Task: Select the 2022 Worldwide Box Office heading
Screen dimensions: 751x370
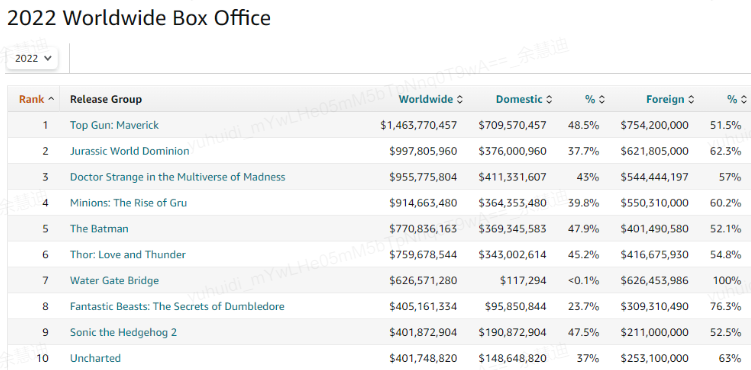Action: point(139,18)
